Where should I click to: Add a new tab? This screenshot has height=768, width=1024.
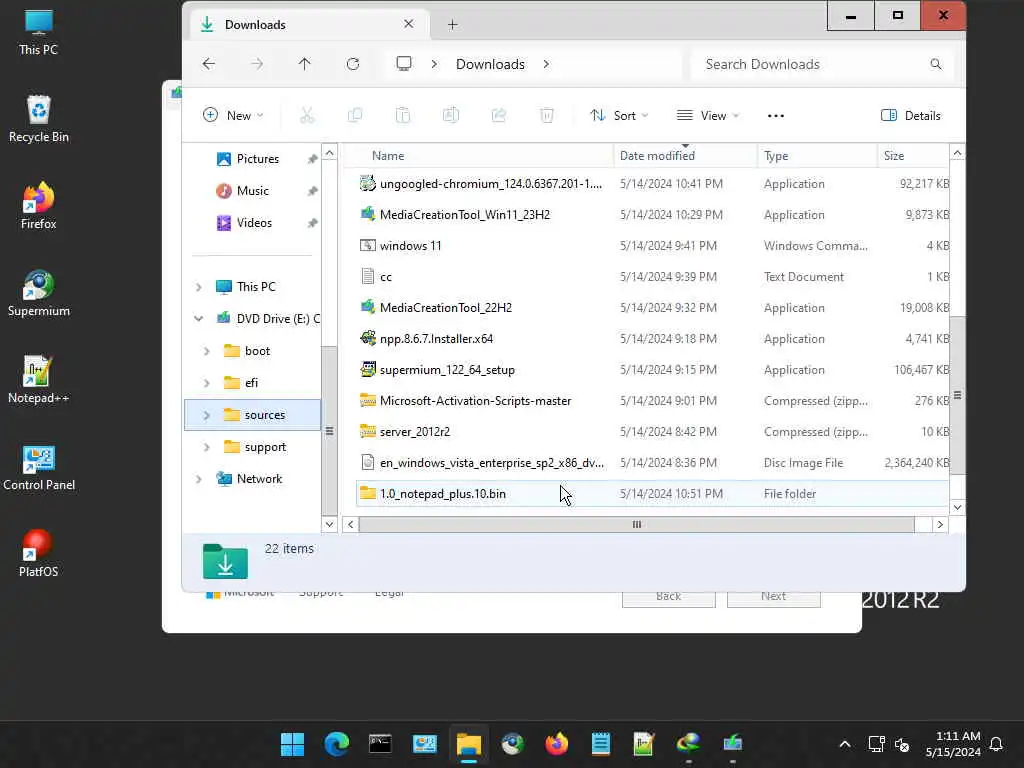tap(453, 25)
